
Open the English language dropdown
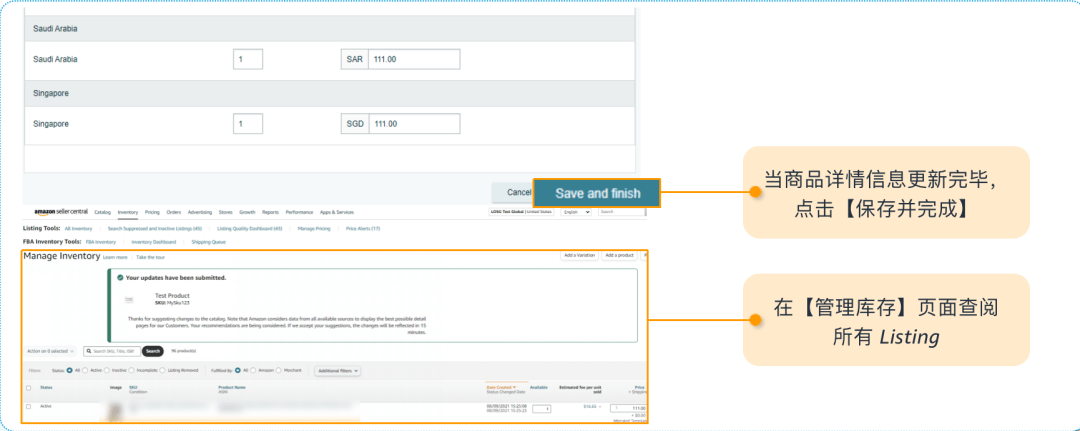tap(574, 212)
